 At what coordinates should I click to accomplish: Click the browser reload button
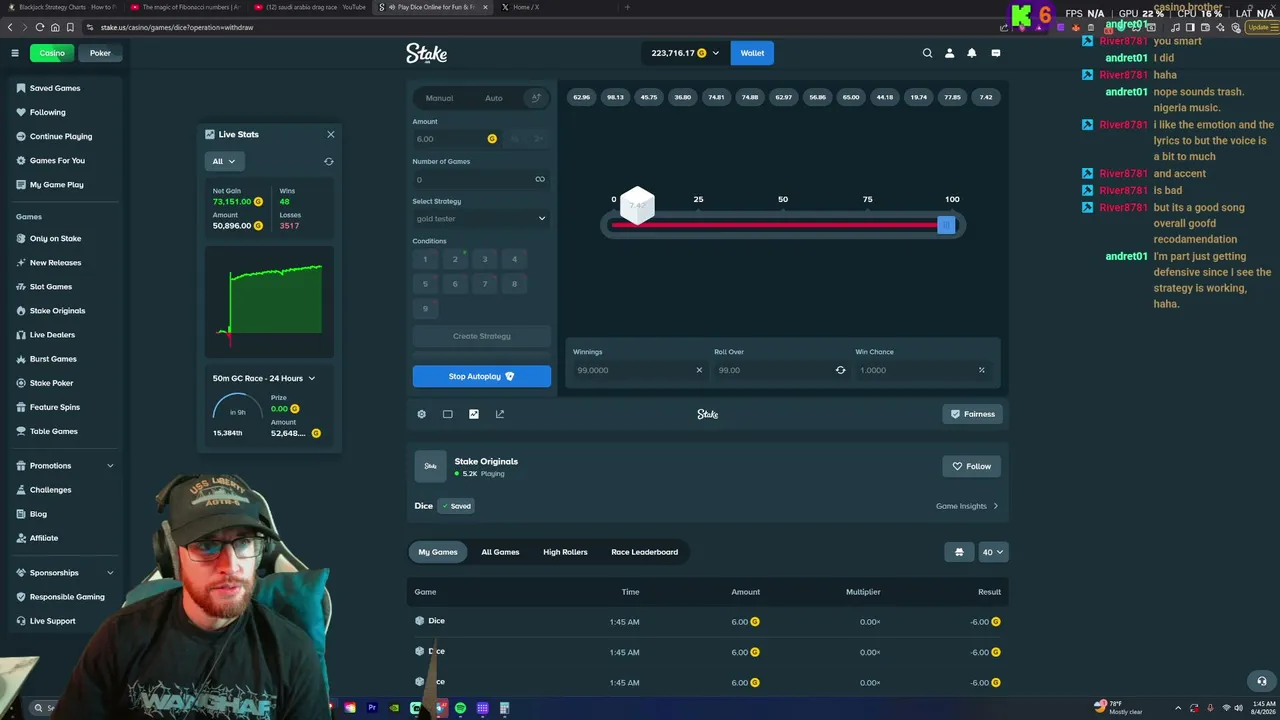39,27
